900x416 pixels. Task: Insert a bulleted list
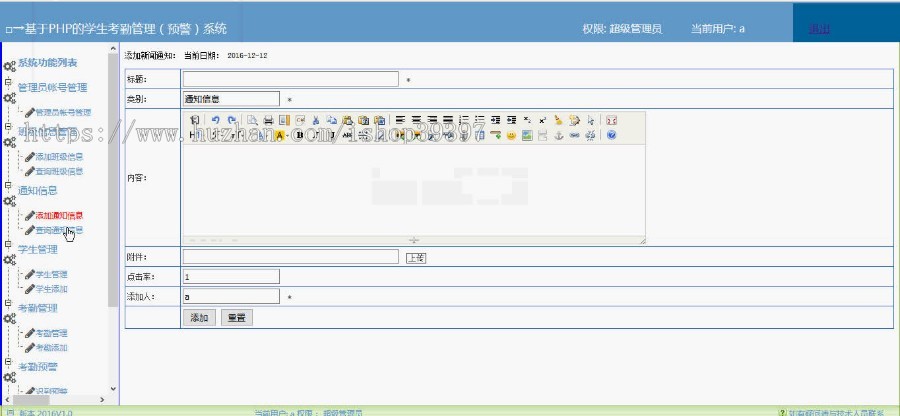(480, 120)
